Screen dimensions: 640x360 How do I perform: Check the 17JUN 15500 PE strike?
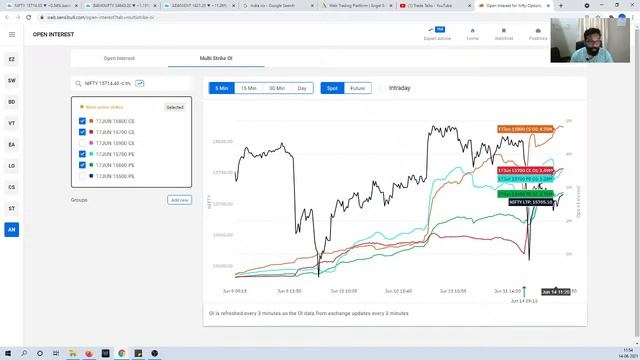coord(82,176)
